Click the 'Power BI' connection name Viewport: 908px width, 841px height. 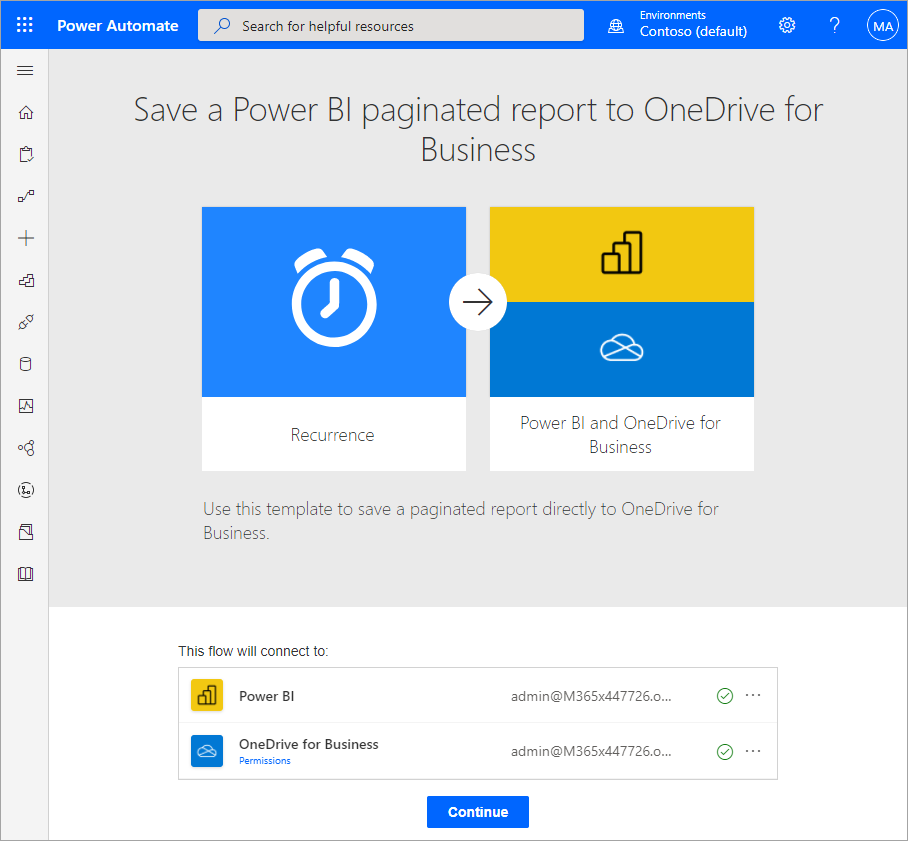coord(266,696)
